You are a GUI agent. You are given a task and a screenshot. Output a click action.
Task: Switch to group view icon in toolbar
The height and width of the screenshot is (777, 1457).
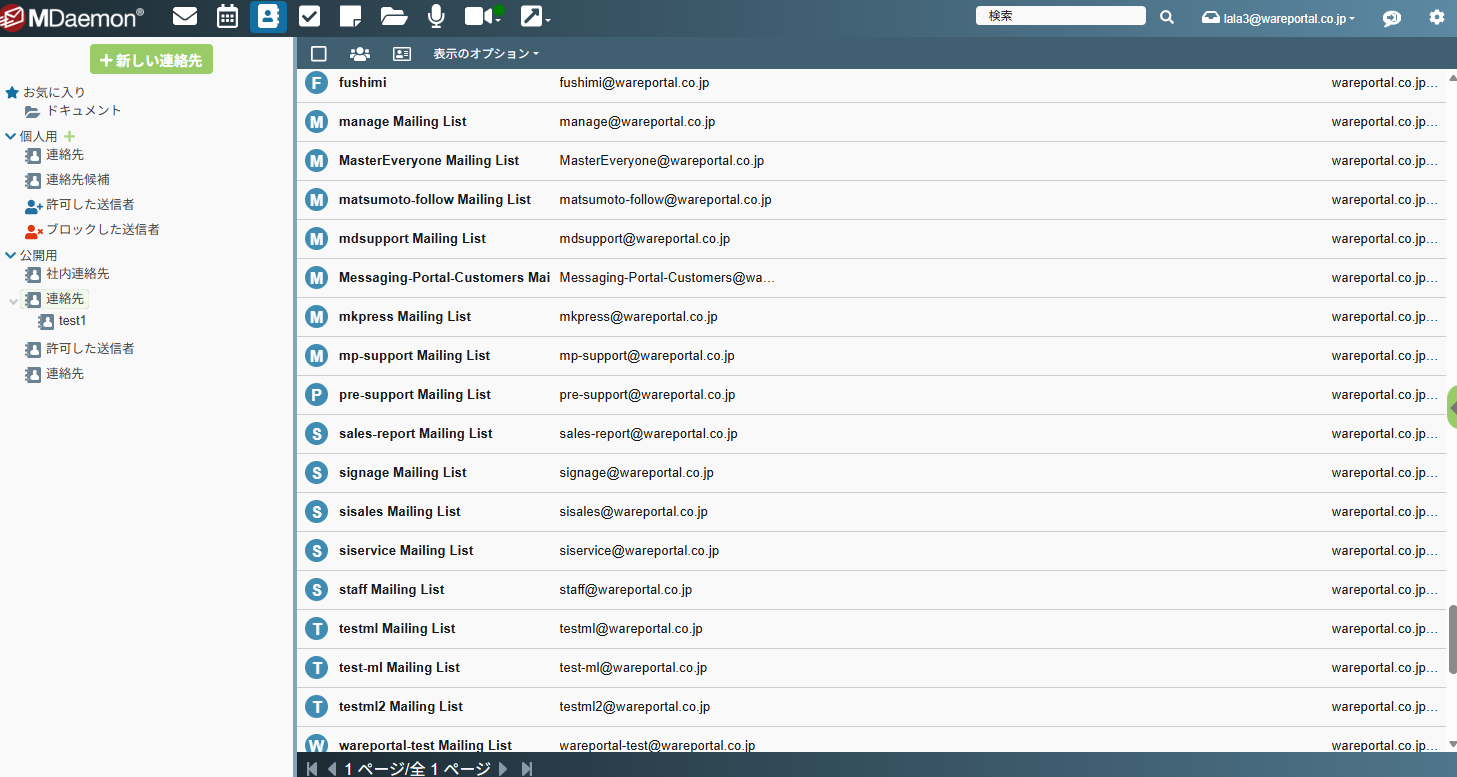pos(359,54)
